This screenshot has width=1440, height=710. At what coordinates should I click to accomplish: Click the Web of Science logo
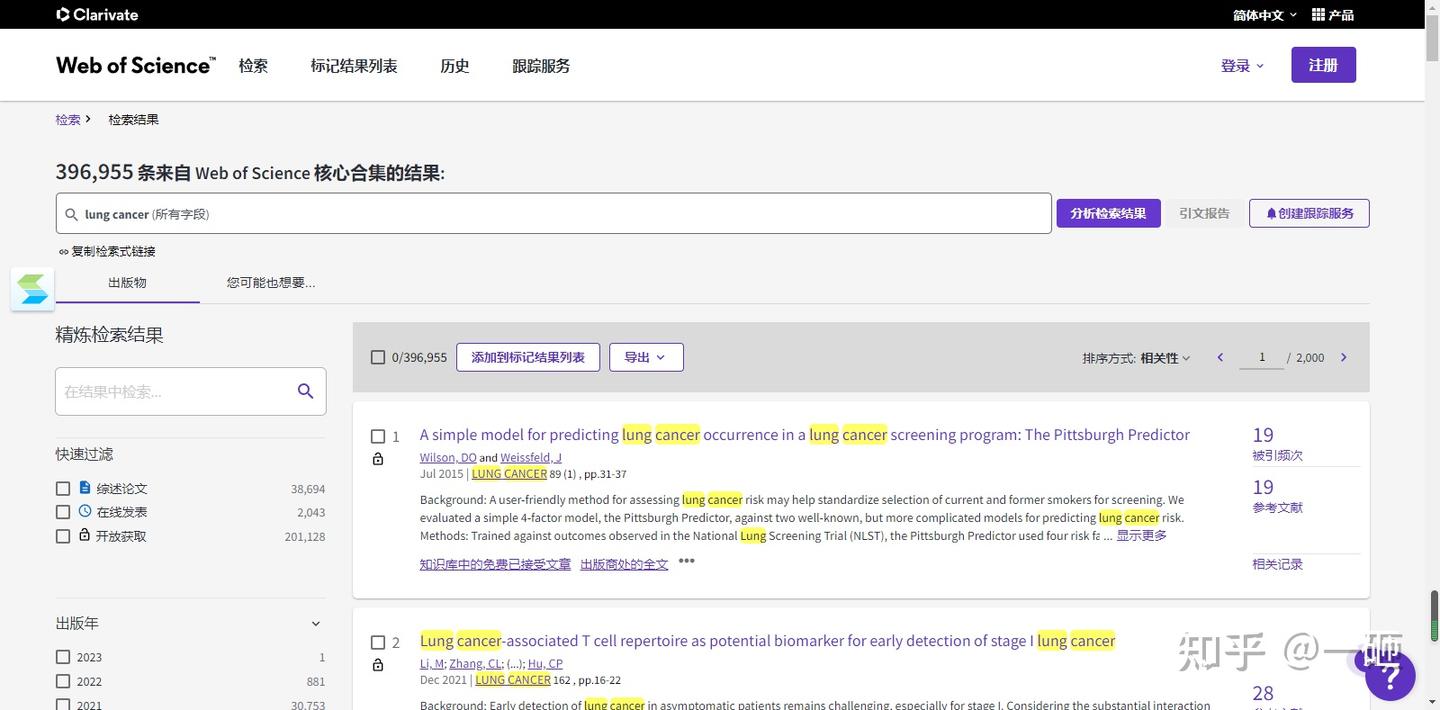pyautogui.click(x=135, y=65)
